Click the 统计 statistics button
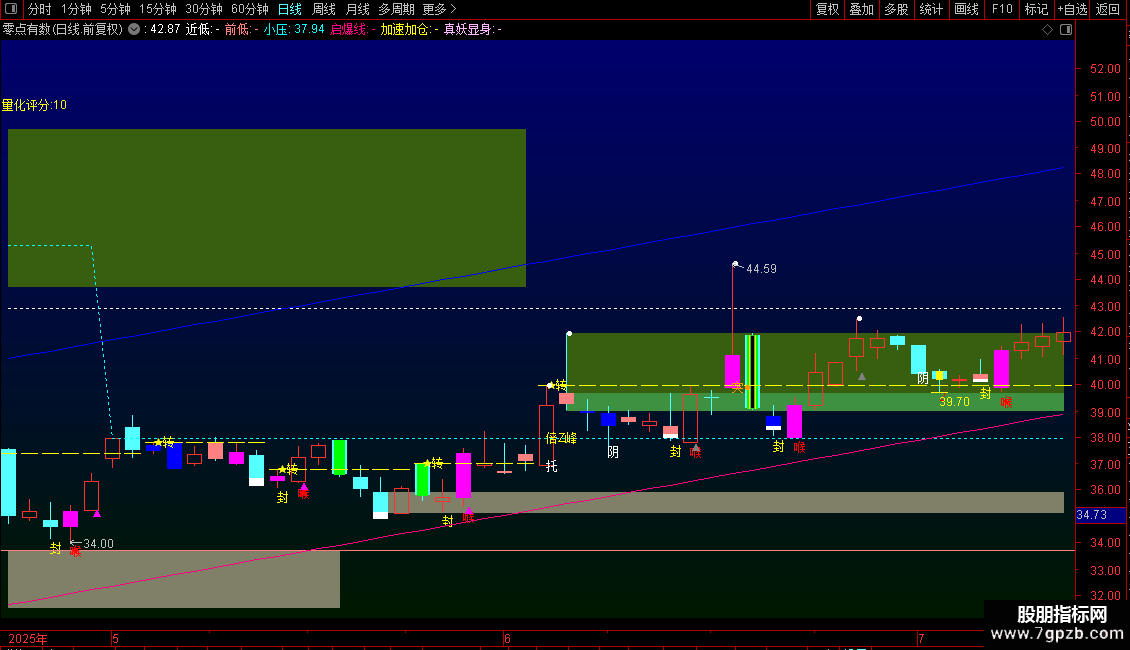Viewport: 1130px width, 650px height. click(931, 9)
